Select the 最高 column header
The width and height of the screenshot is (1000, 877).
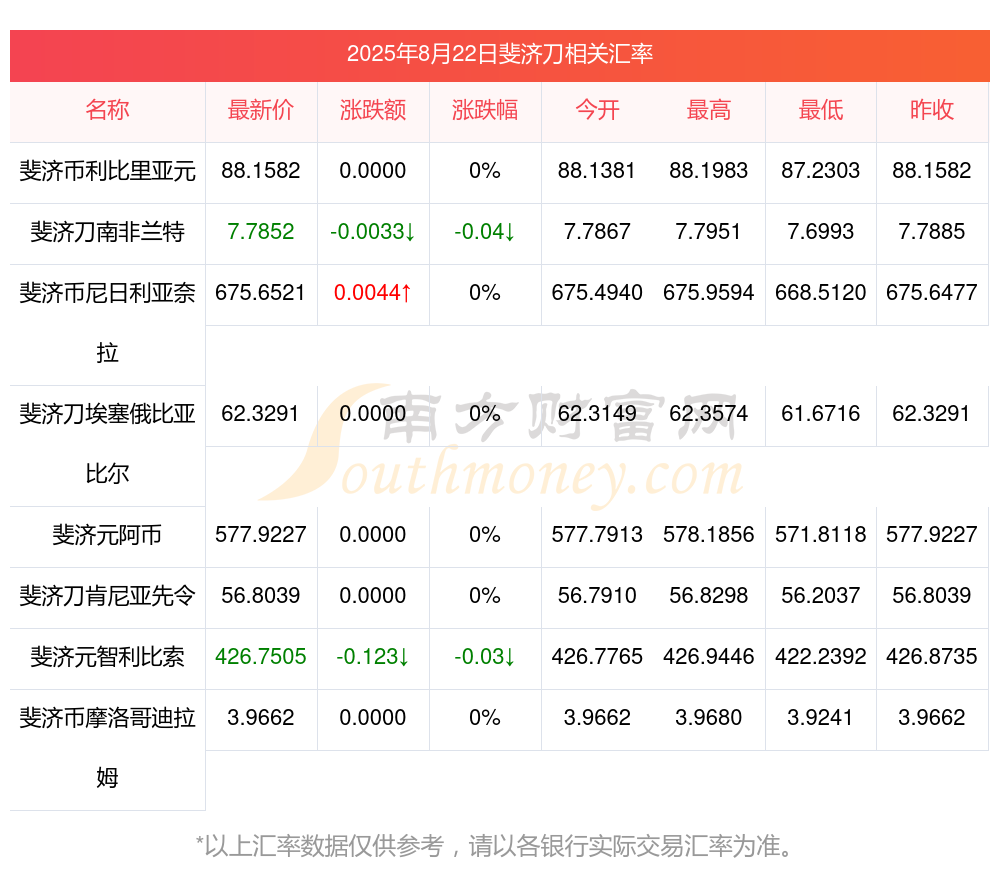709,110
